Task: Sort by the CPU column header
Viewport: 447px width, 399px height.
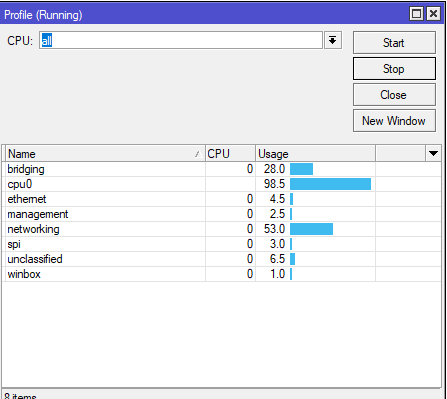Action: click(230, 154)
